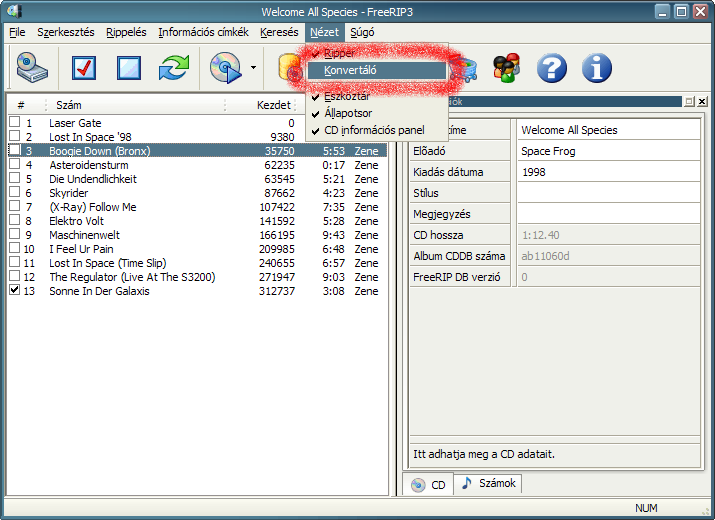Open the File menu
The image size is (715, 520).
(17, 32)
